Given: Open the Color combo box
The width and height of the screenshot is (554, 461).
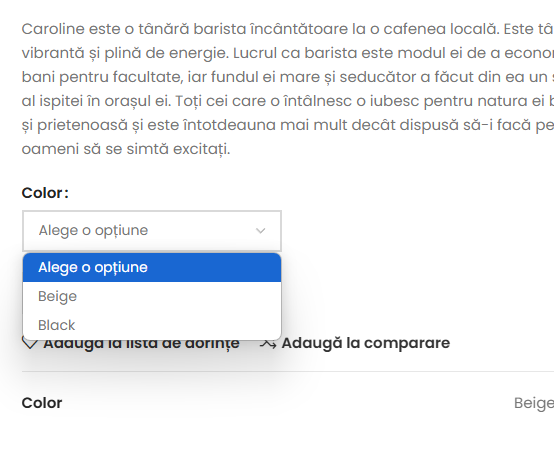Looking at the screenshot, I should tap(152, 231).
